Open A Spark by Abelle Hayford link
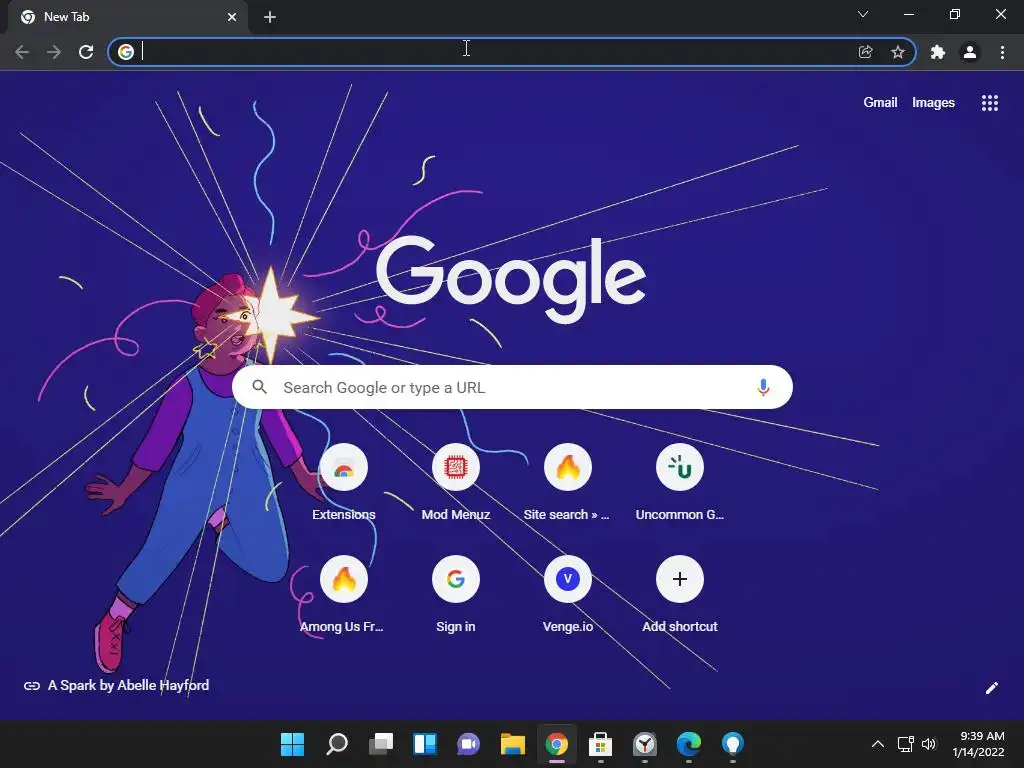Screen dimensions: 1024x768 [x=117, y=685]
